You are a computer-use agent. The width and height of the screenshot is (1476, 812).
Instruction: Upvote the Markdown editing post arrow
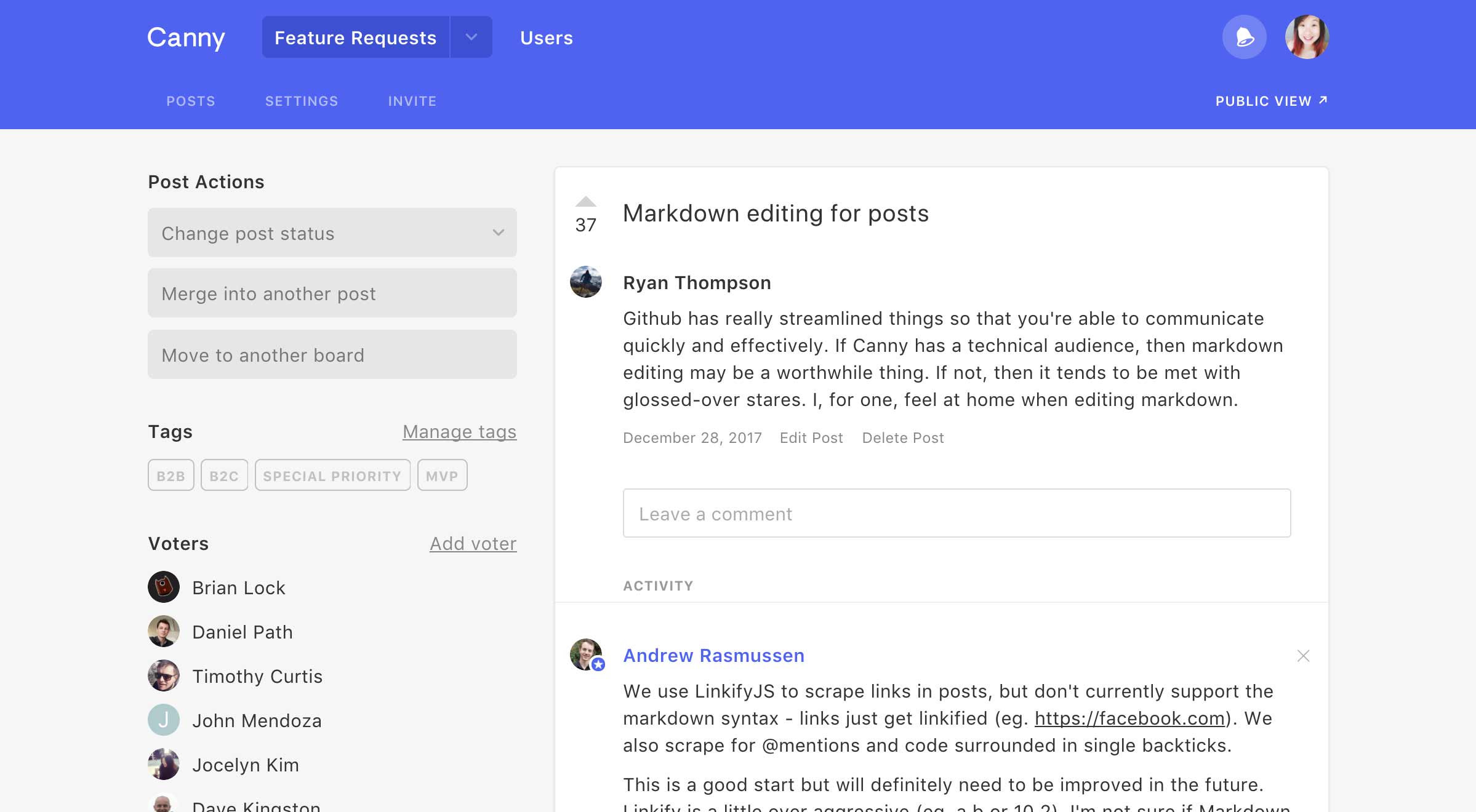(x=585, y=202)
